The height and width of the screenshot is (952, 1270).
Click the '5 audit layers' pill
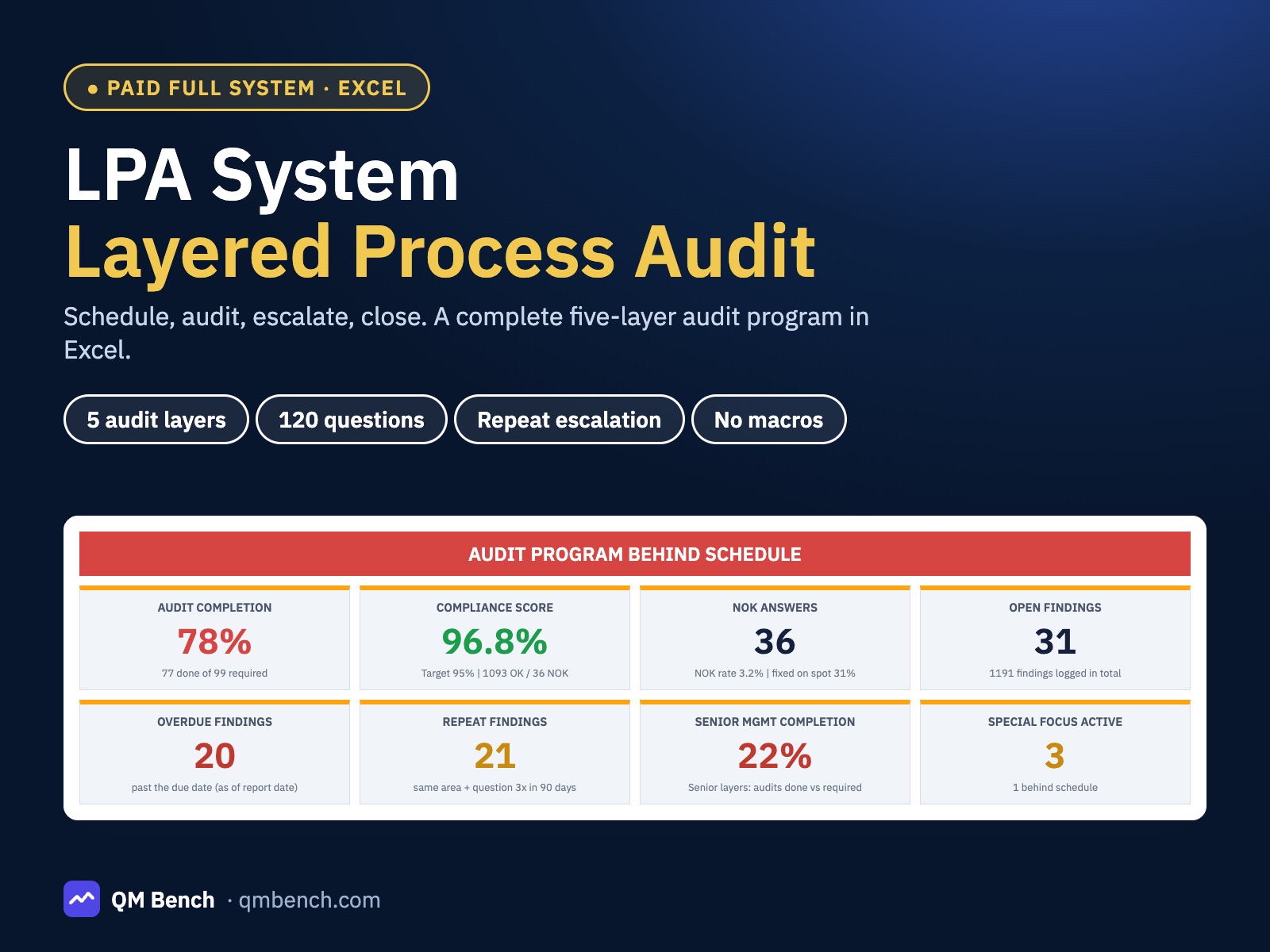pyautogui.click(x=156, y=420)
